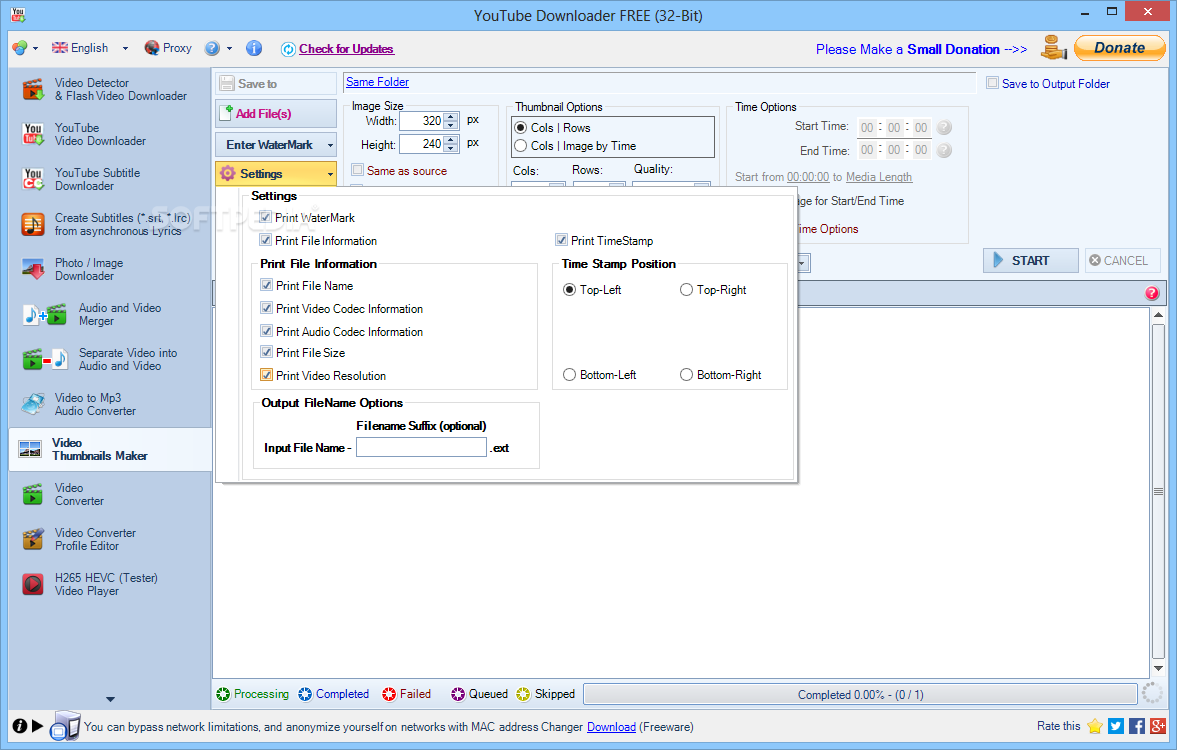Click Check for Updates link
1177x750 pixels.
pyautogui.click(x=346, y=49)
